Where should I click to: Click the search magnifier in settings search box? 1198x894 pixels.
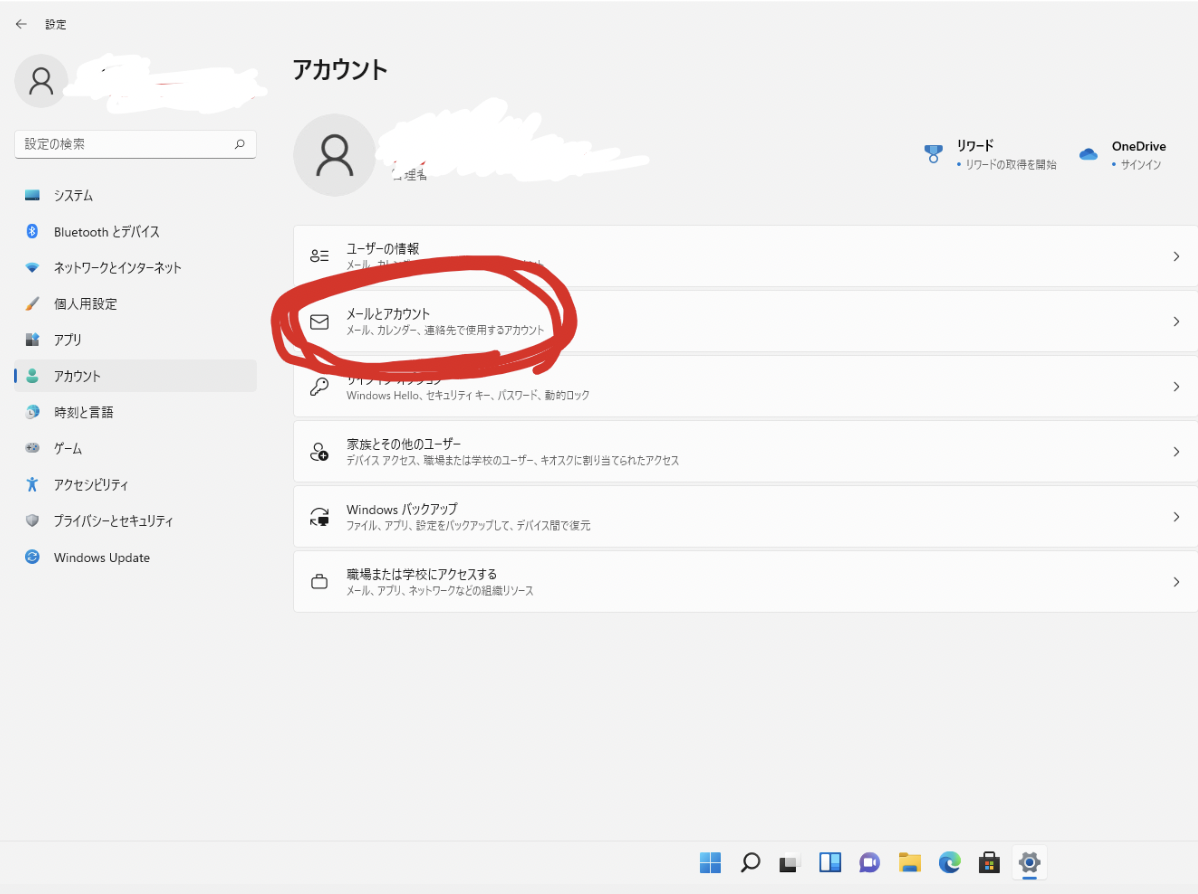239,144
